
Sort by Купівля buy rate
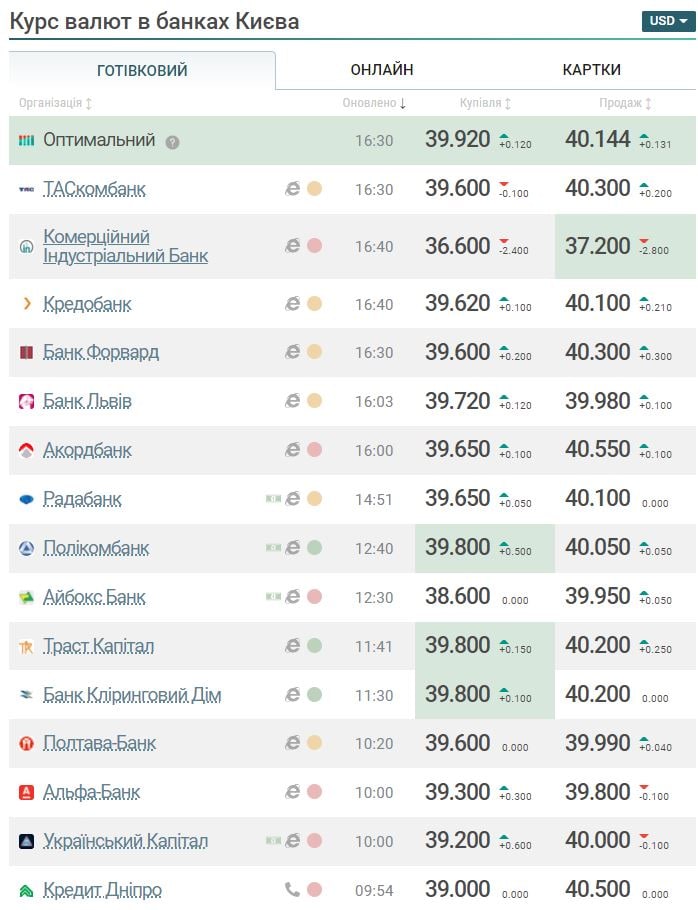tap(486, 103)
